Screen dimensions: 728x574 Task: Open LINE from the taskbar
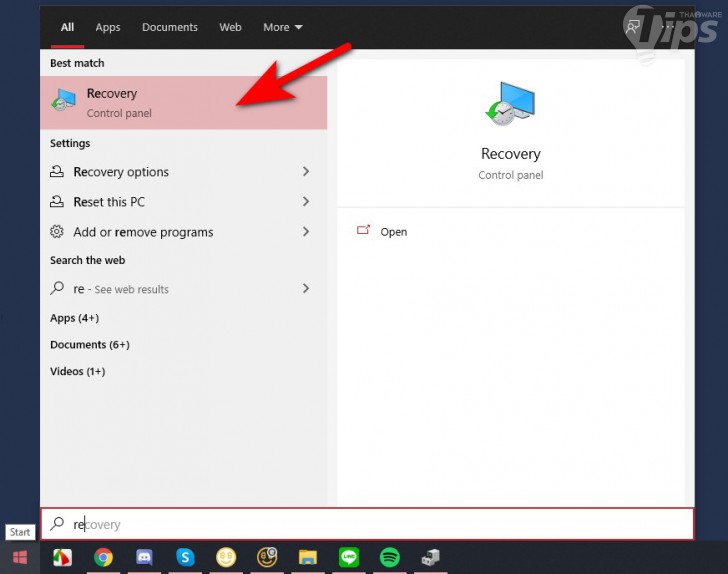point(349,557)
